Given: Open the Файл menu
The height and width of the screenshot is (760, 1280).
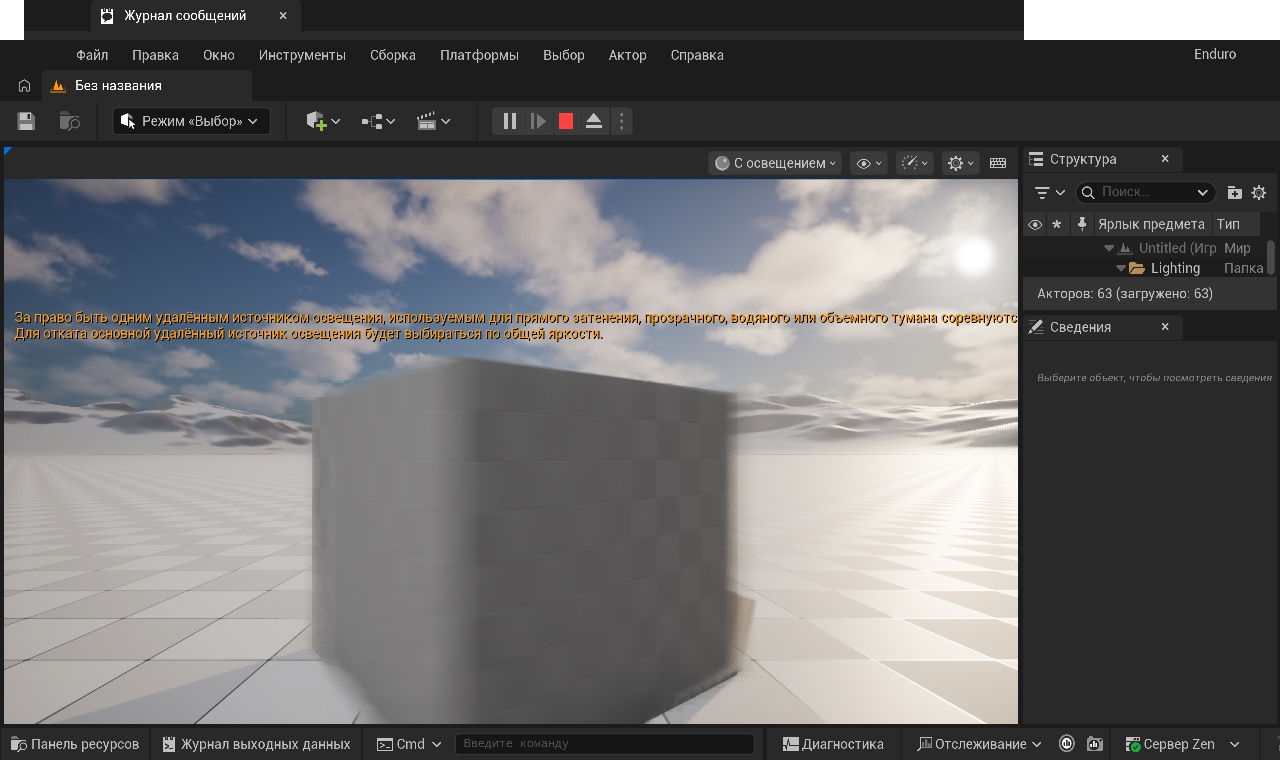Looking at the screenshot, I should pos(92,55).
